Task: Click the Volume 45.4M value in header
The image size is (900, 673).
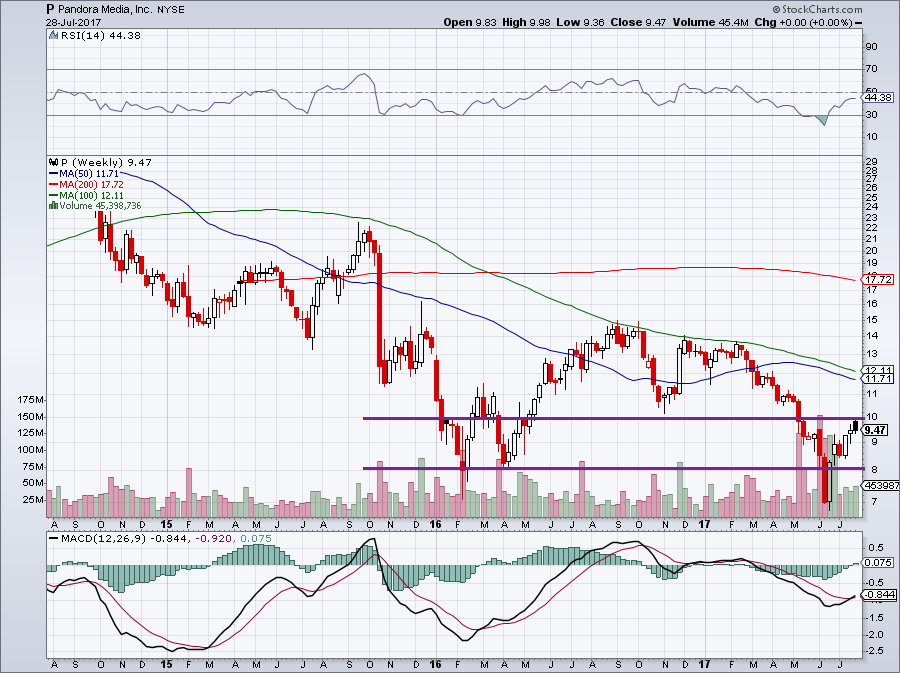Action: 710,22
